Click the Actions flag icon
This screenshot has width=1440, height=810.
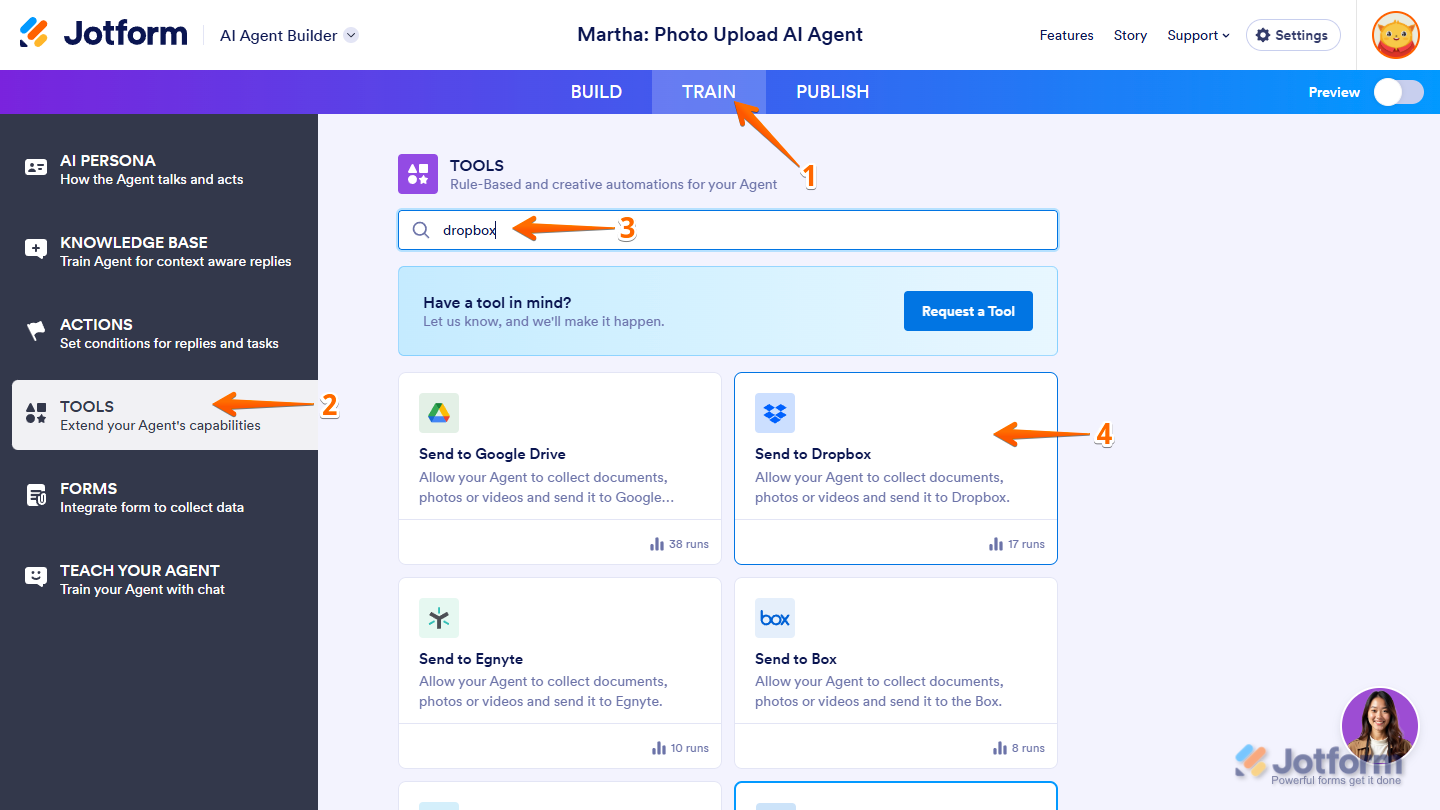(x=36, y=332)
